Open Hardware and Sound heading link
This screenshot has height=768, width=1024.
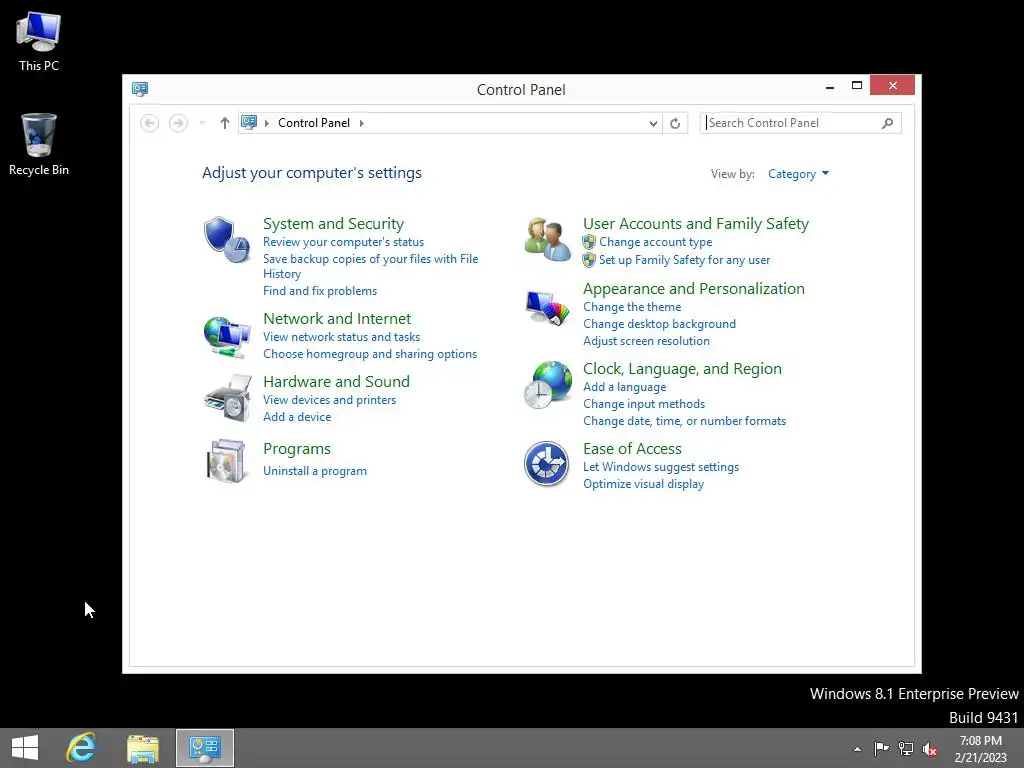pos(336,381)
